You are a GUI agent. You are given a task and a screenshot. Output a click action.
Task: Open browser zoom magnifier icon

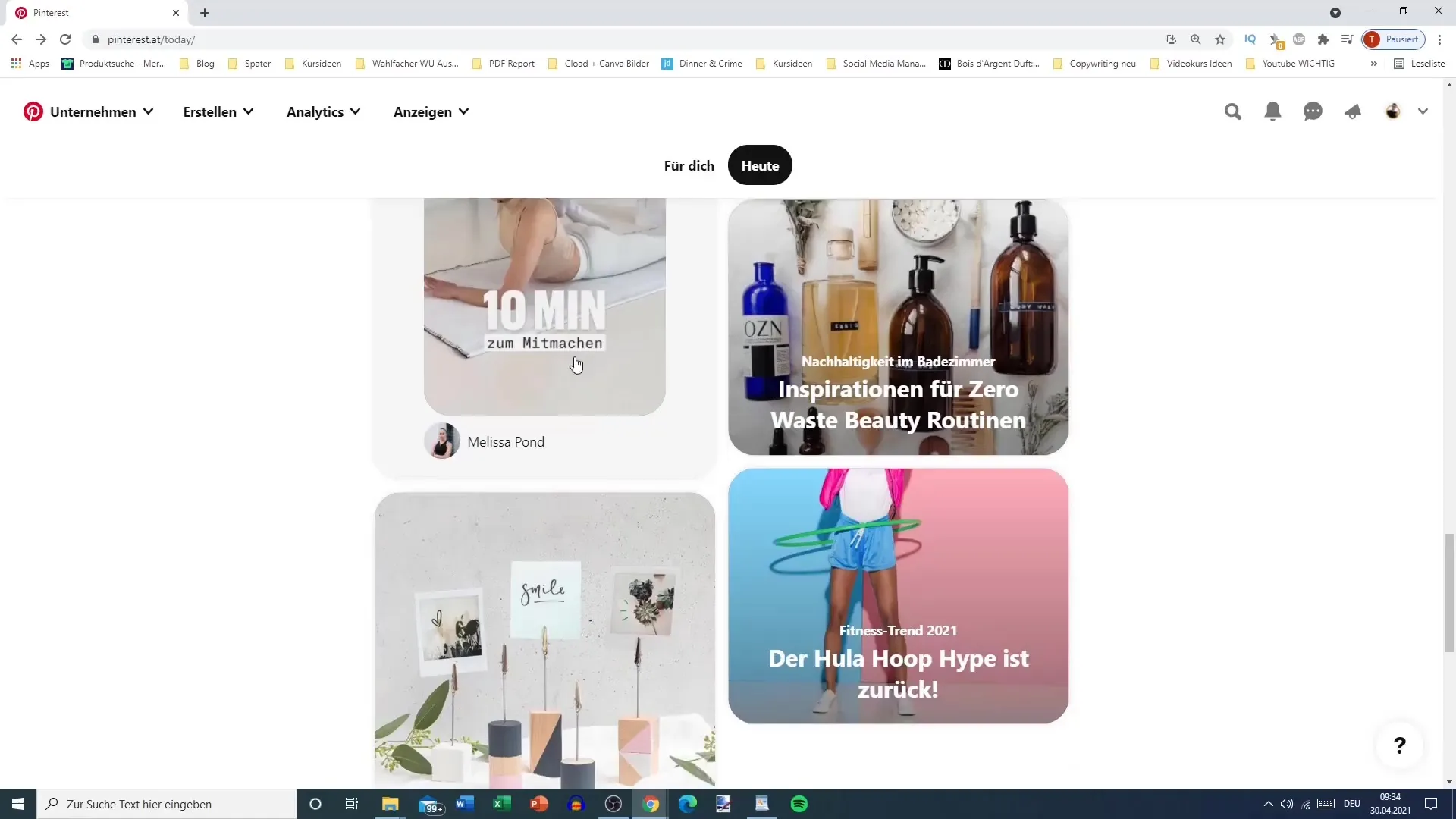click(1196, 39)
